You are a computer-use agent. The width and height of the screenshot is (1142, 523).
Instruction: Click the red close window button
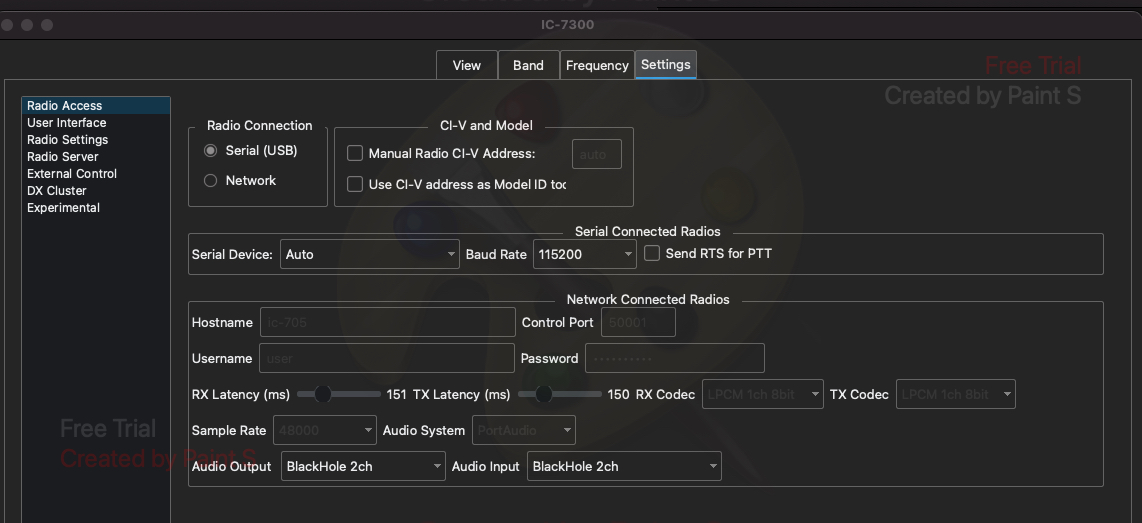[7, 25]
